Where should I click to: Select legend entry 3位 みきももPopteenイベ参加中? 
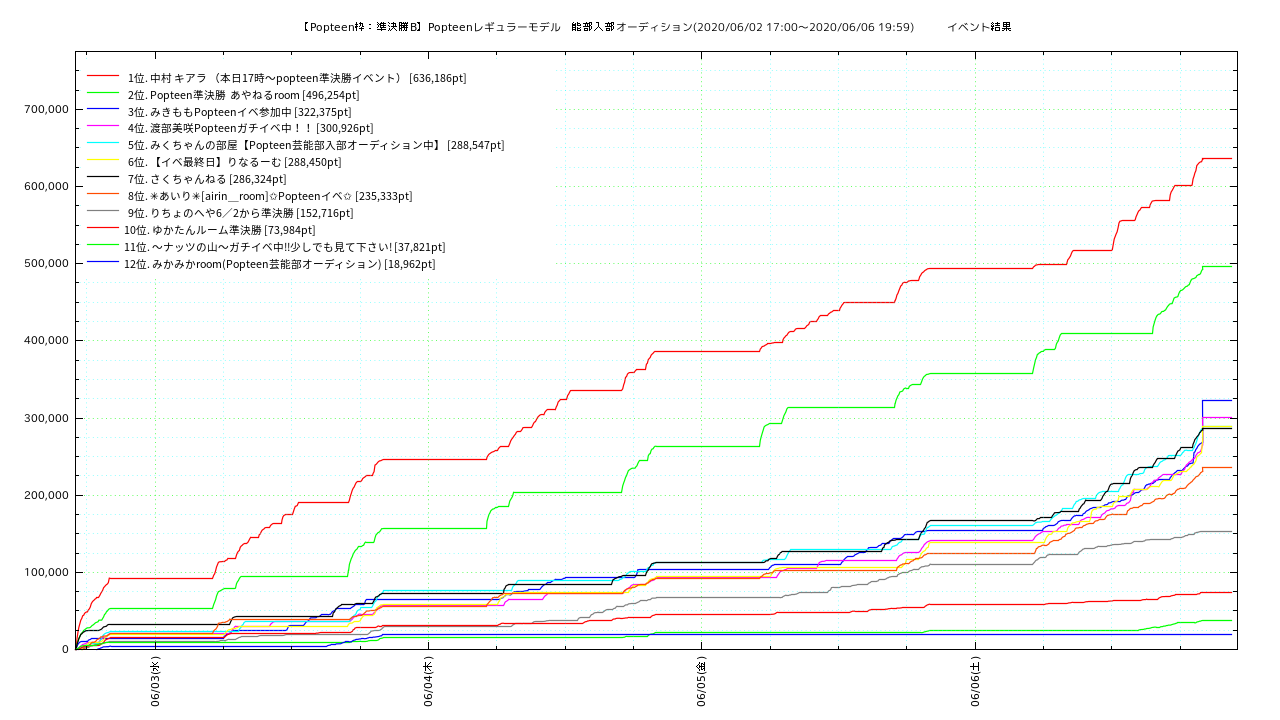[239, 112]
